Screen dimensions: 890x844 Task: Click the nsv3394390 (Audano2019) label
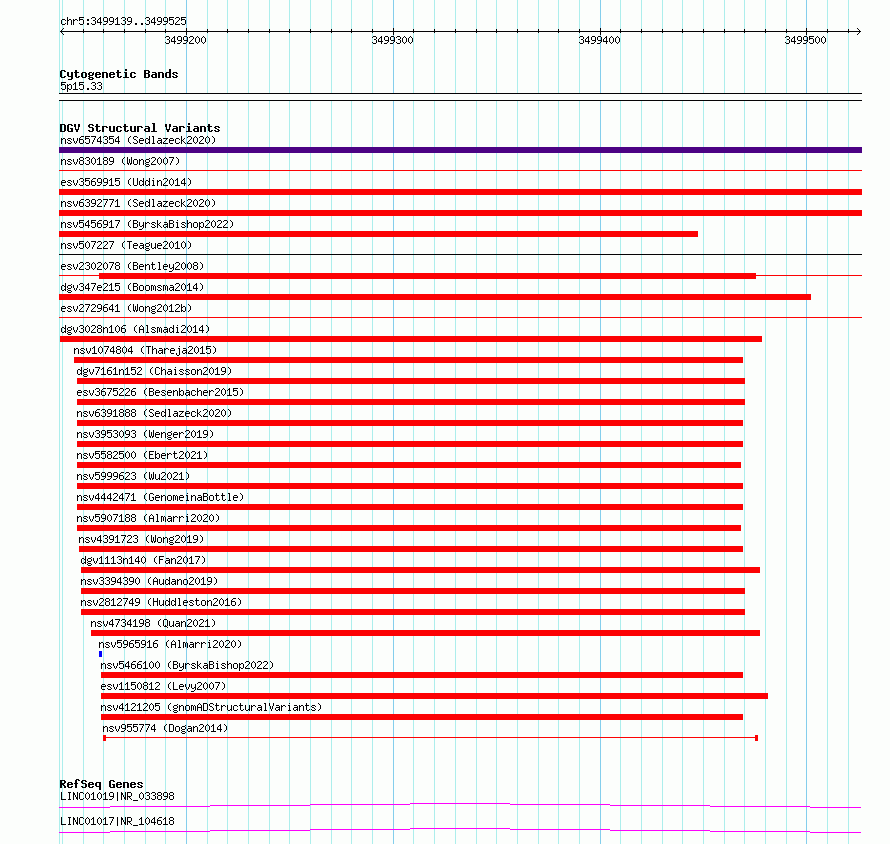click(149, 581)
